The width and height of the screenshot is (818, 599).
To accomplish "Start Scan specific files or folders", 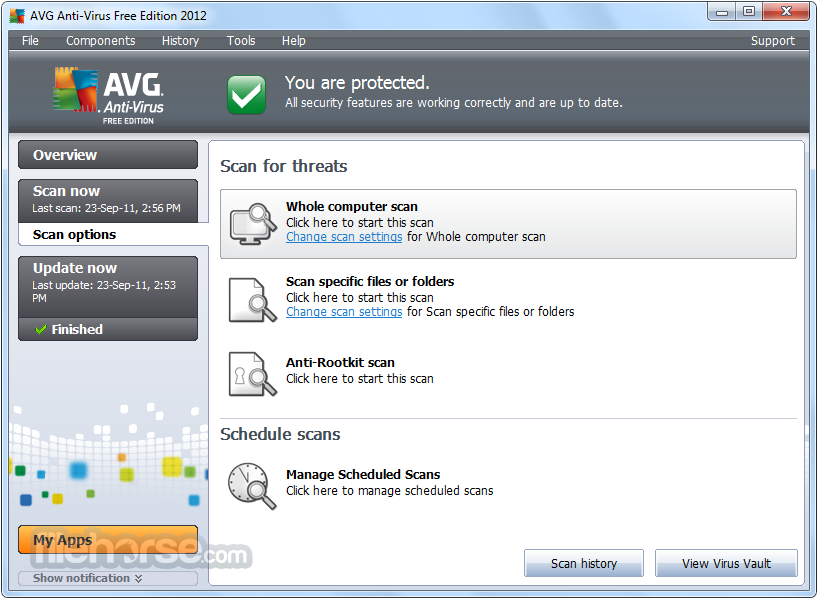I will [508, 299].
